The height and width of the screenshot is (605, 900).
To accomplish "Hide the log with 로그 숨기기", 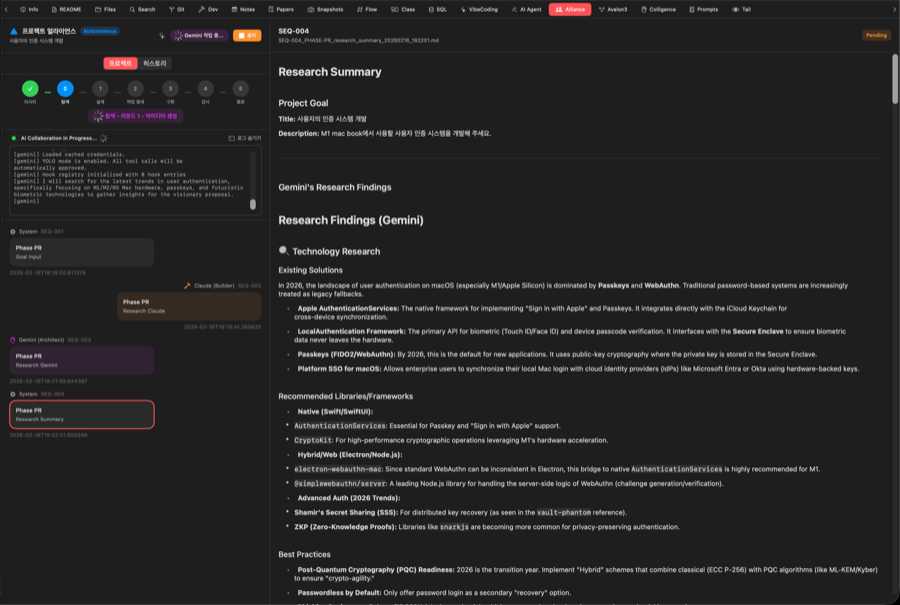I will click(244, 138).
